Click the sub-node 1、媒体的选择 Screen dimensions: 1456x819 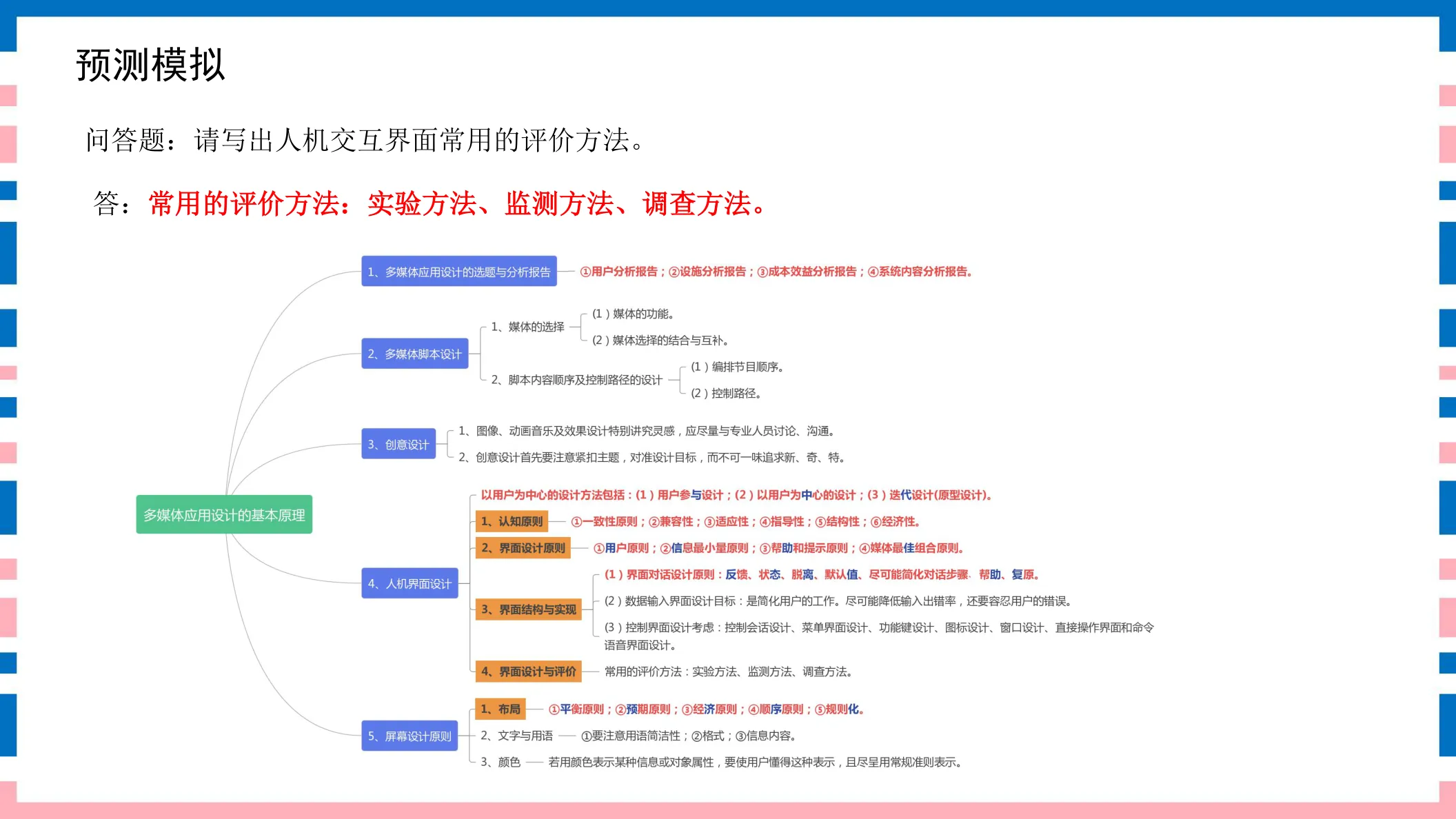click(x=527, y=327)
